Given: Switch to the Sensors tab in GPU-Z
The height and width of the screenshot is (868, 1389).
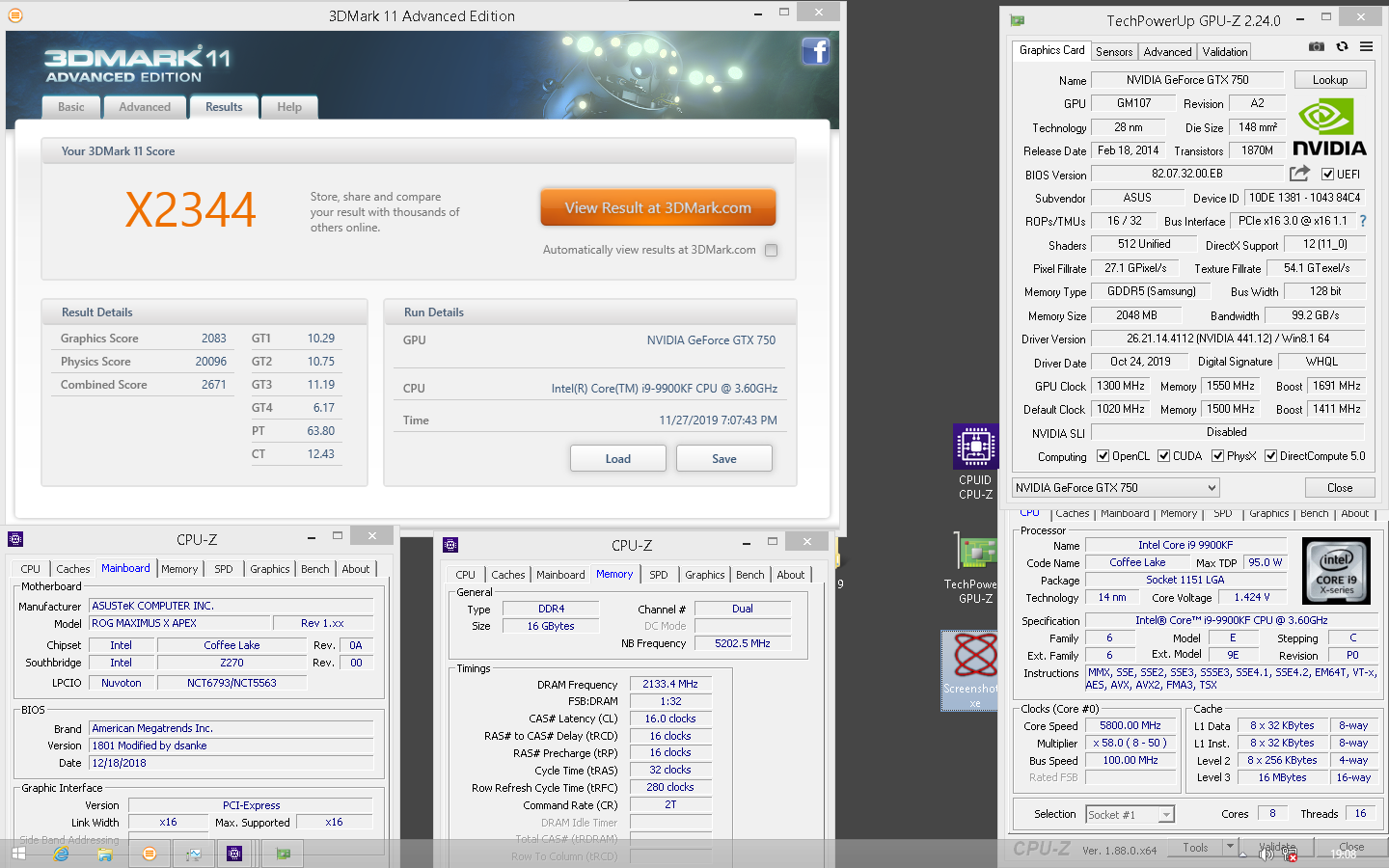Looking at the screenshot, I should point(1114,52).
